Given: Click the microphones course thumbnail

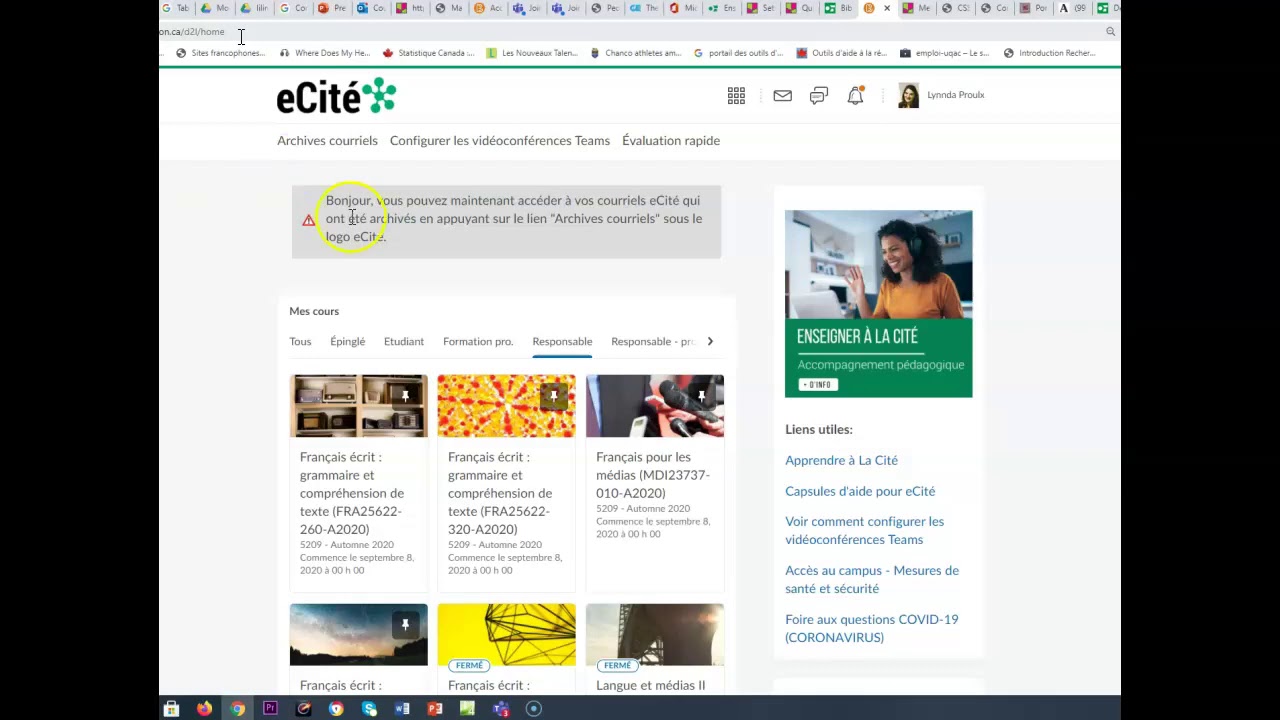Looking at the screenshot, I should (654, 406).
